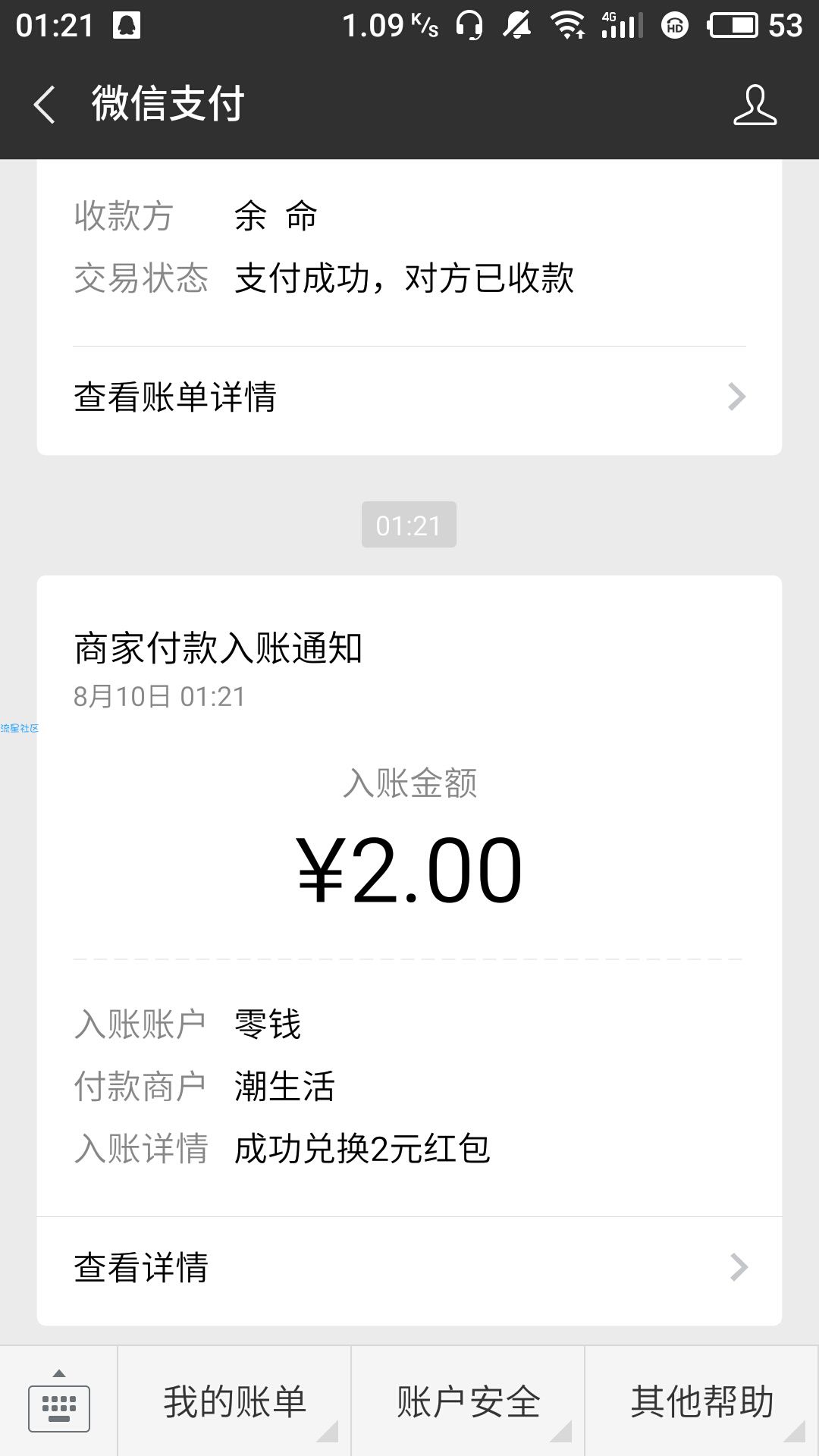Open 查看详情 link of merchant payment
Screen dimensions: 819x1456
(x=409, y=1267)
